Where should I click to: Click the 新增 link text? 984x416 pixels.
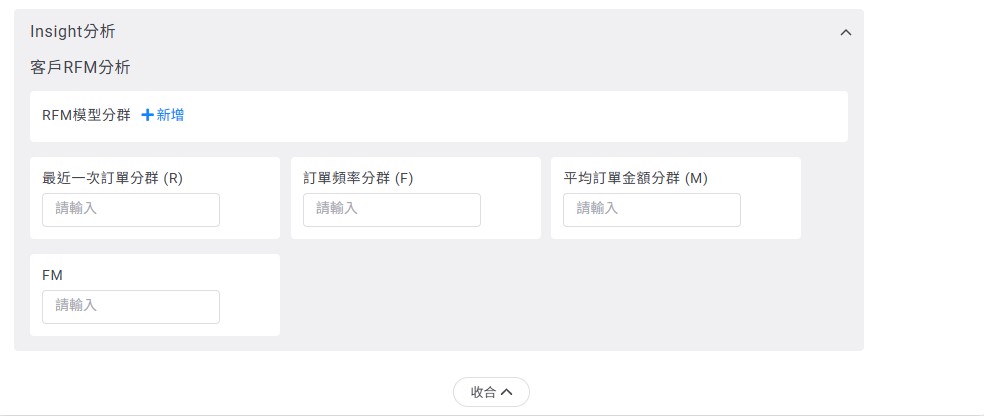[170, 115]
